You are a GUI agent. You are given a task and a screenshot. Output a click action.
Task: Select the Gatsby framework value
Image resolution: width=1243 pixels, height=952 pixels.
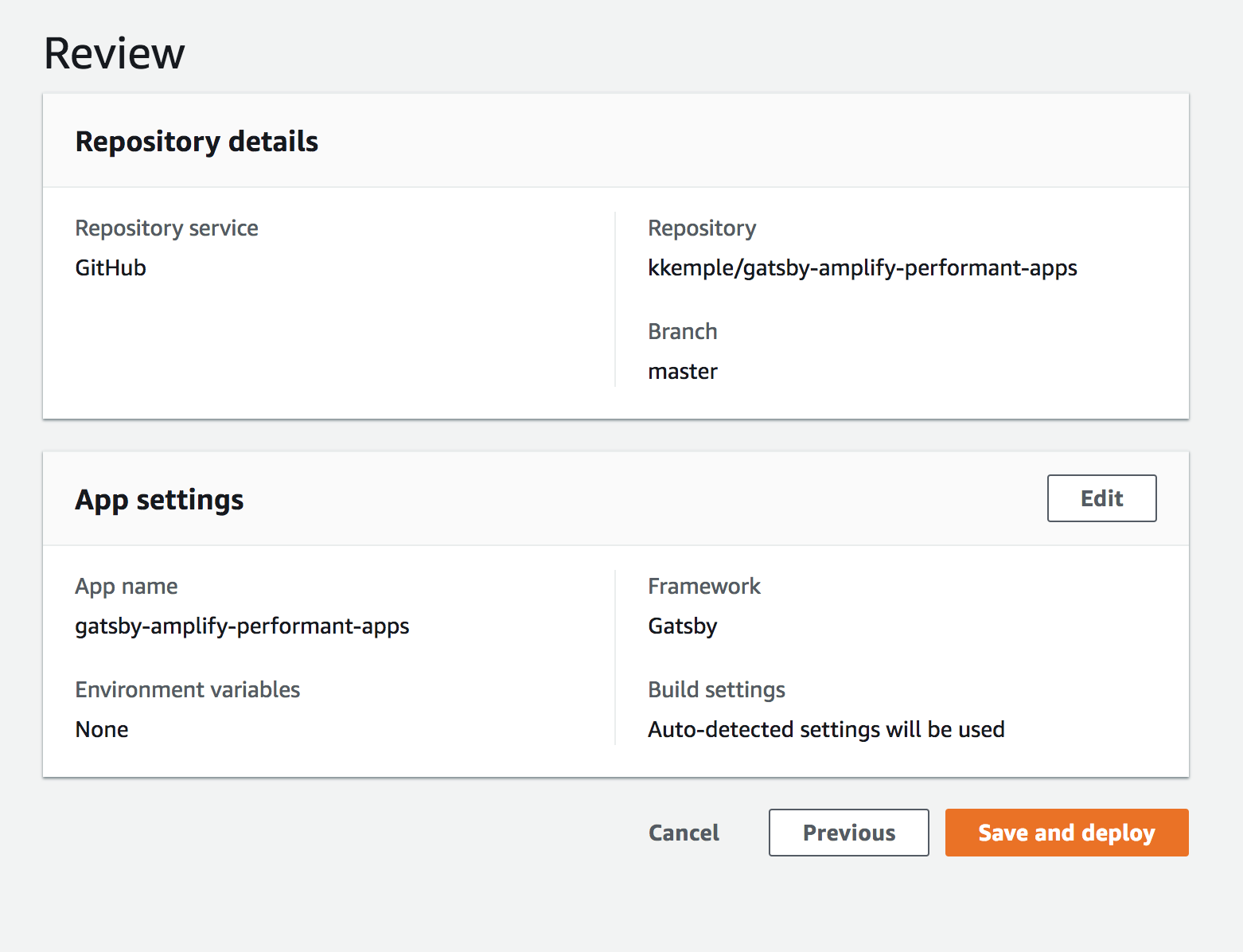click(683, 626)
